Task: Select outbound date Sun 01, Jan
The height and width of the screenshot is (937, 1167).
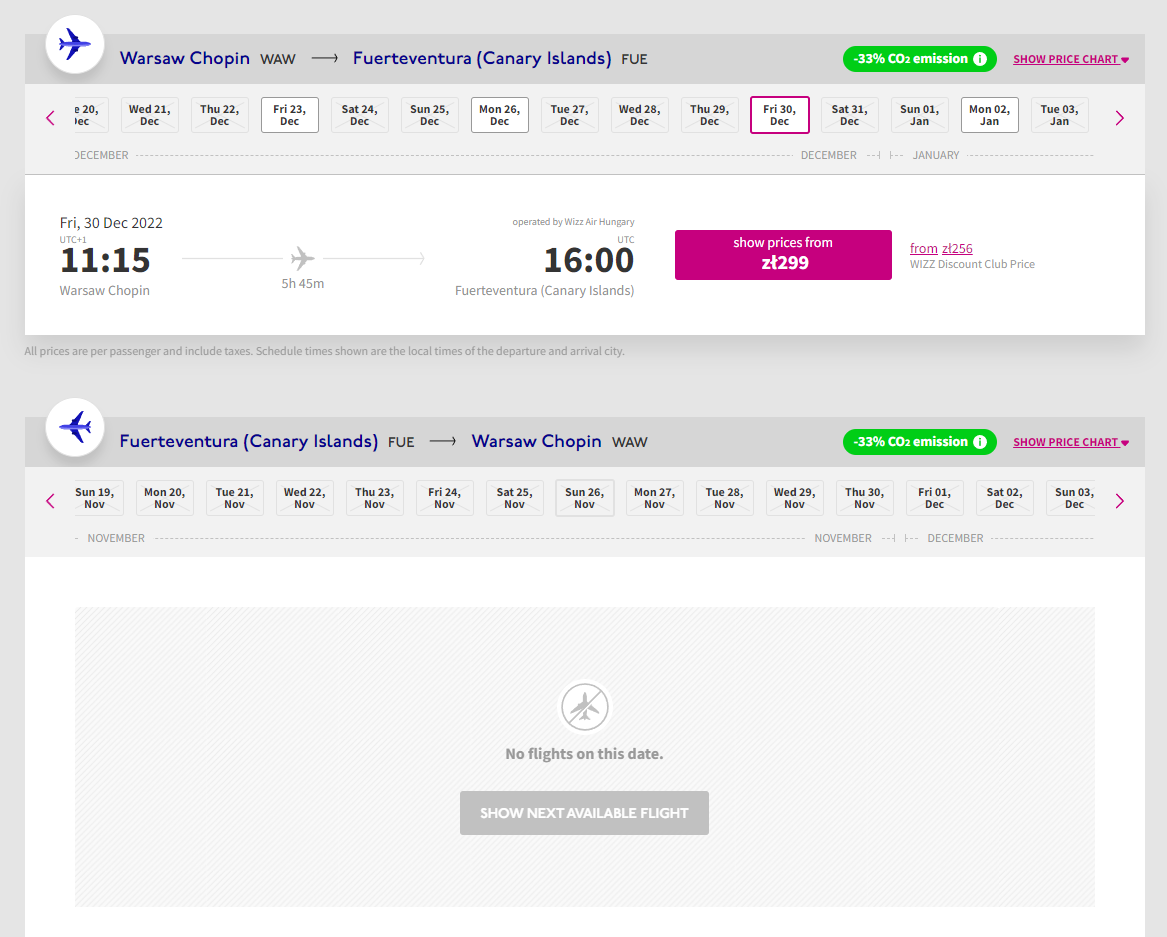Action: (919, 115)
